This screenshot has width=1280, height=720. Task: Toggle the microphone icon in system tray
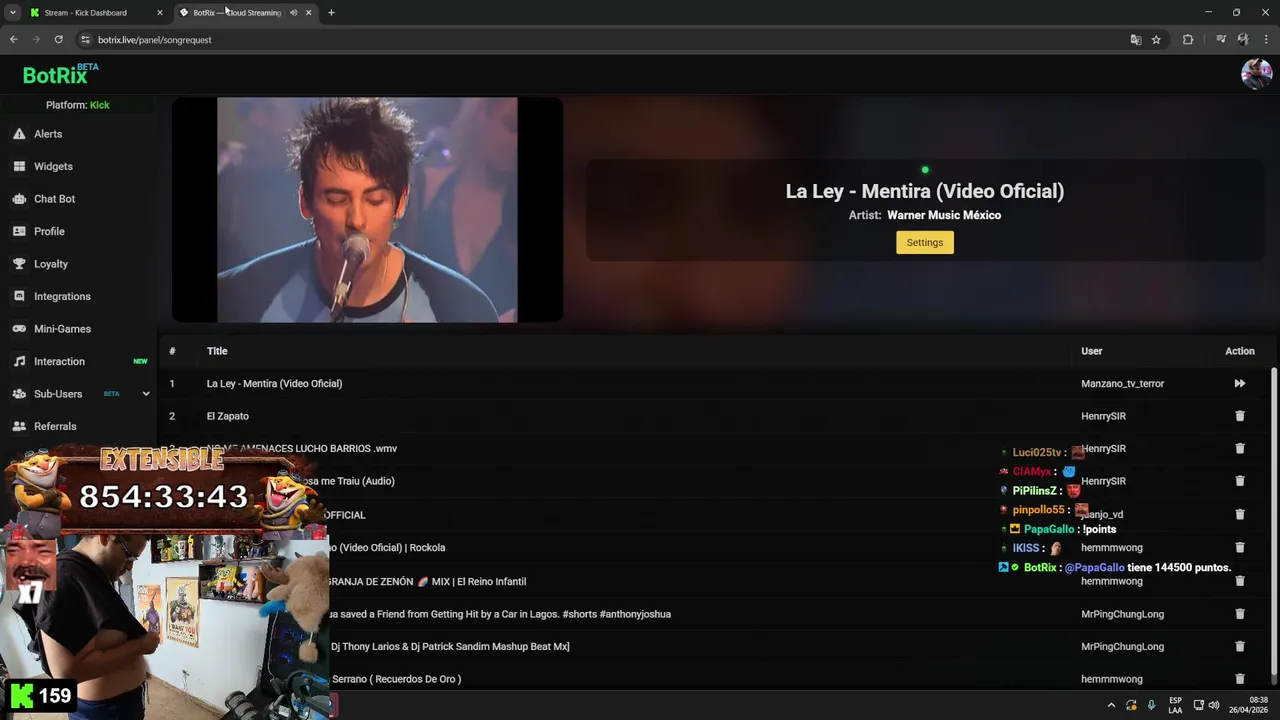(x=1152, y=705)
